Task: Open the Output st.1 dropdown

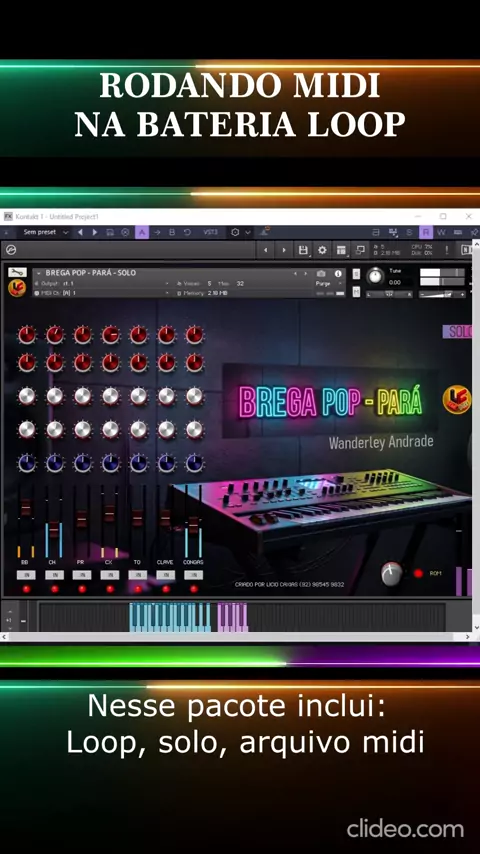Action: point(101,284)
